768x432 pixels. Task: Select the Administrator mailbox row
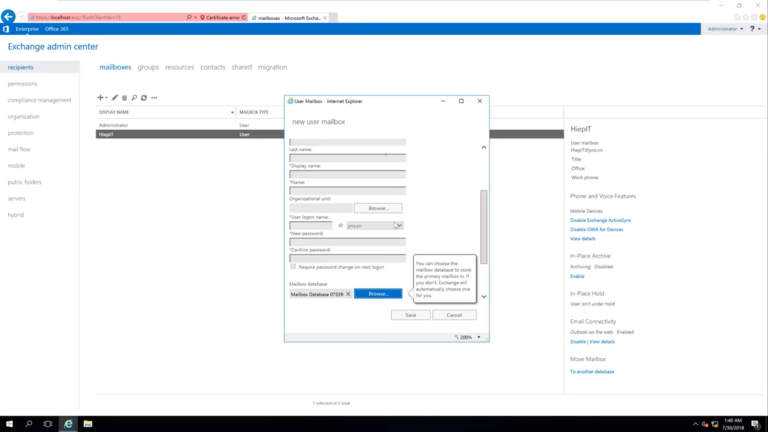(x=330, y=125)
